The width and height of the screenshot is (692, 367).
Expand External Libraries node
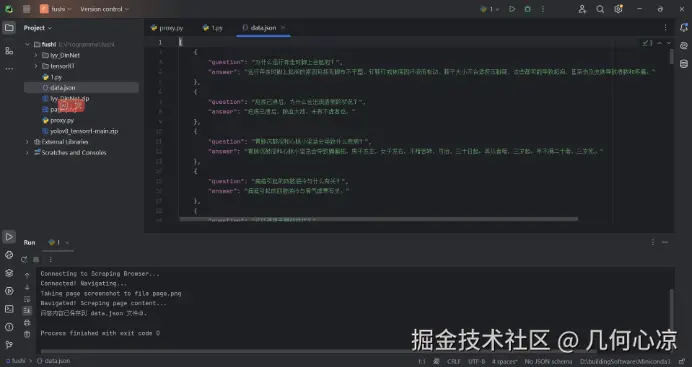pos(27,142)
